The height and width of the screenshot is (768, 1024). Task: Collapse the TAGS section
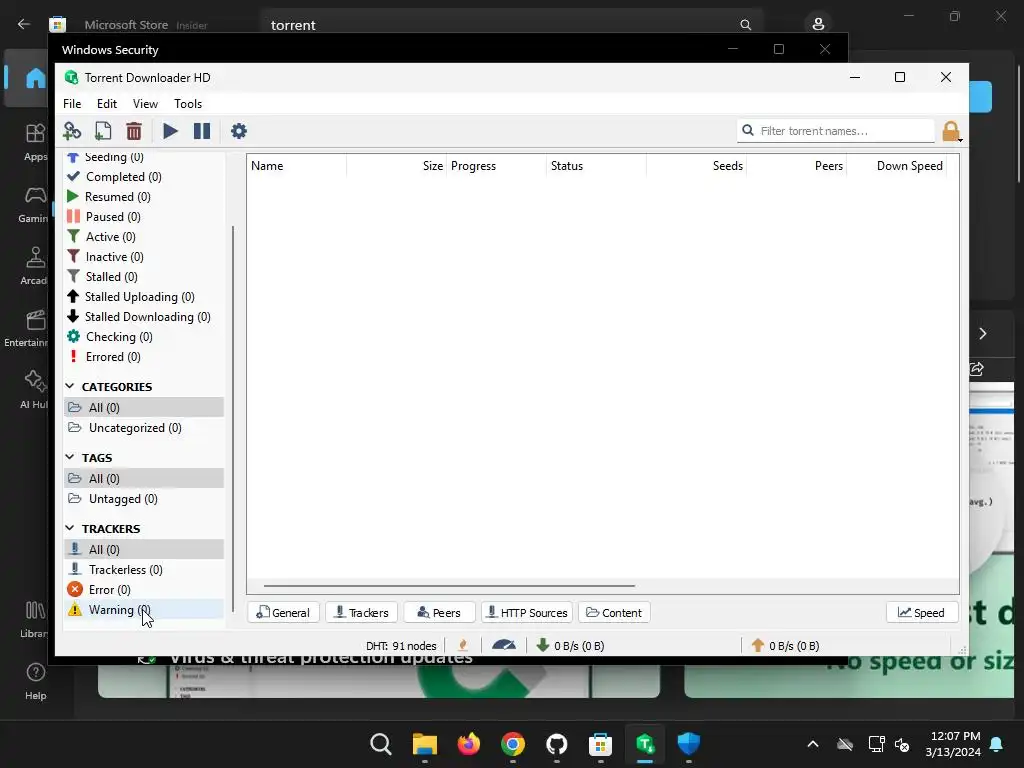click(70, 458)
